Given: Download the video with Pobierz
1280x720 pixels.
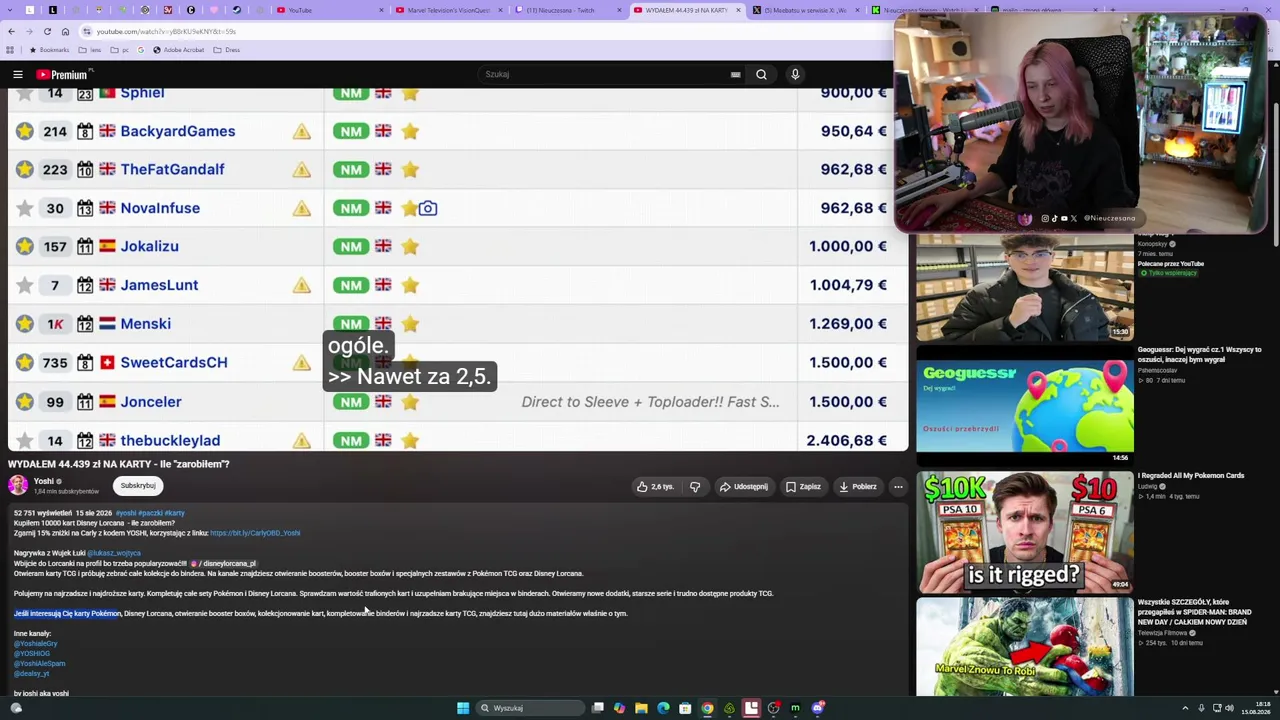Looking at the screenshot, I should coord(858,487).
